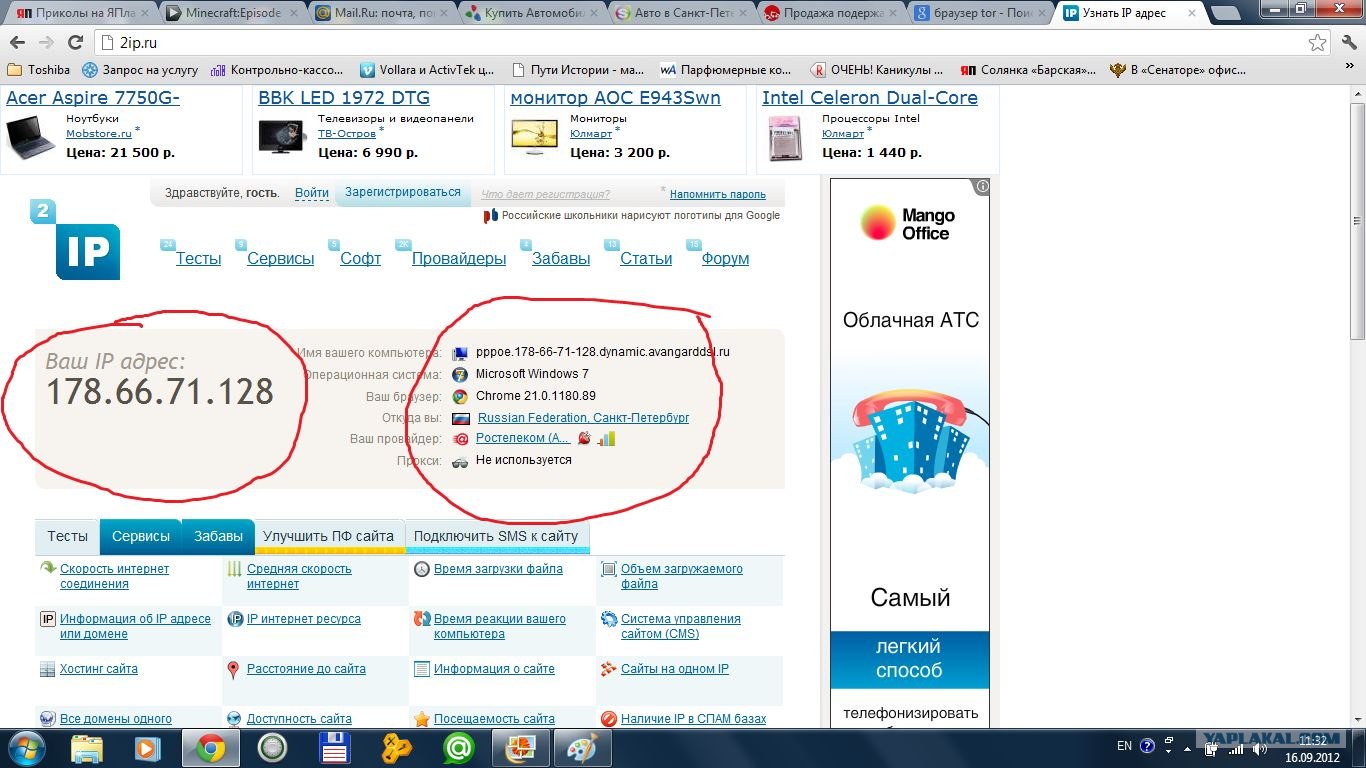Open the Софт menu item
This screenshot has width=1366, height=768.
tap(360, 258)
